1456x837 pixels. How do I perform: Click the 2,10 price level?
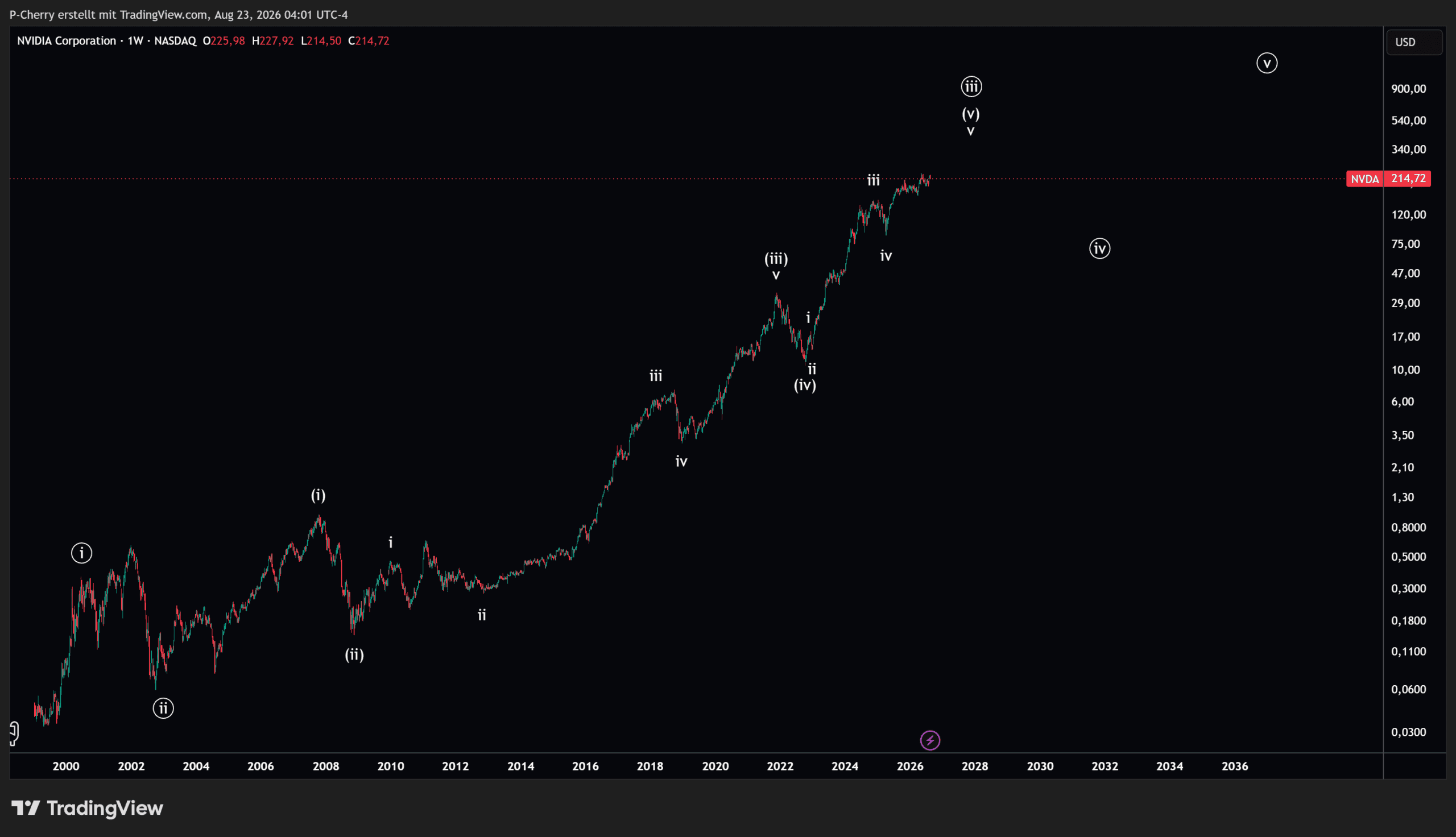(1403, 467)
